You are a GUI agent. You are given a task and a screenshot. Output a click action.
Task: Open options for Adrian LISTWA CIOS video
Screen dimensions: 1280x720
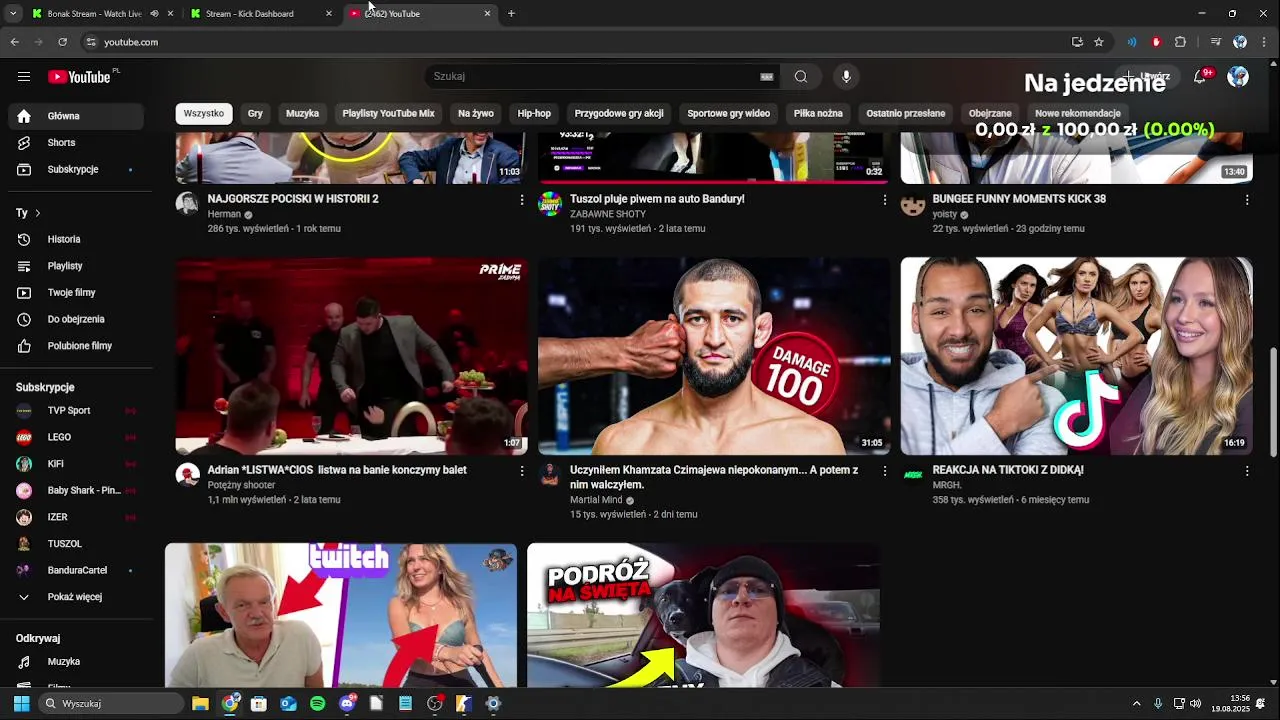(521, 471)
